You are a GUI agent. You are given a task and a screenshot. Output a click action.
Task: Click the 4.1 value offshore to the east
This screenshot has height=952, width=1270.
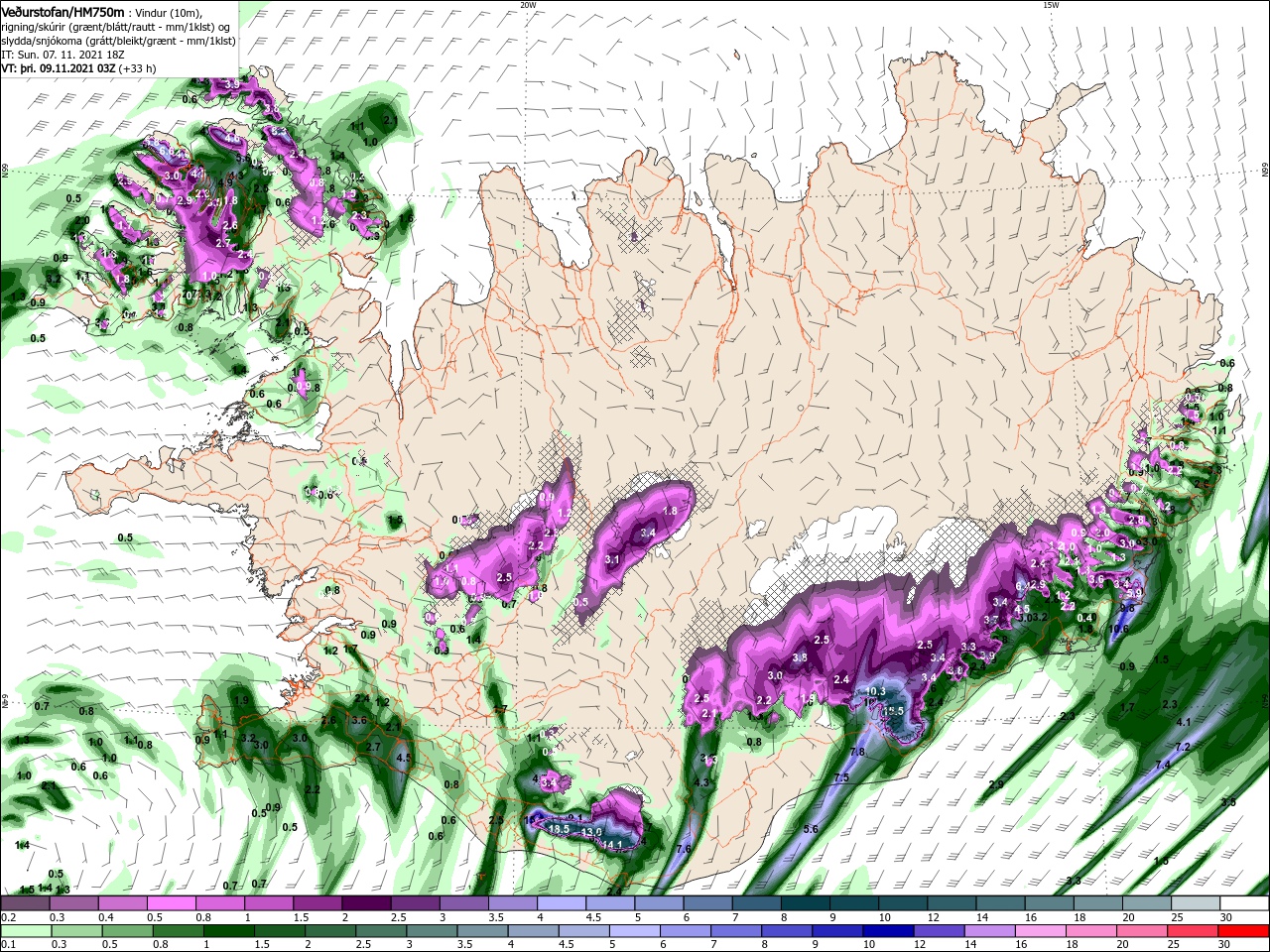click(1183, 723)
